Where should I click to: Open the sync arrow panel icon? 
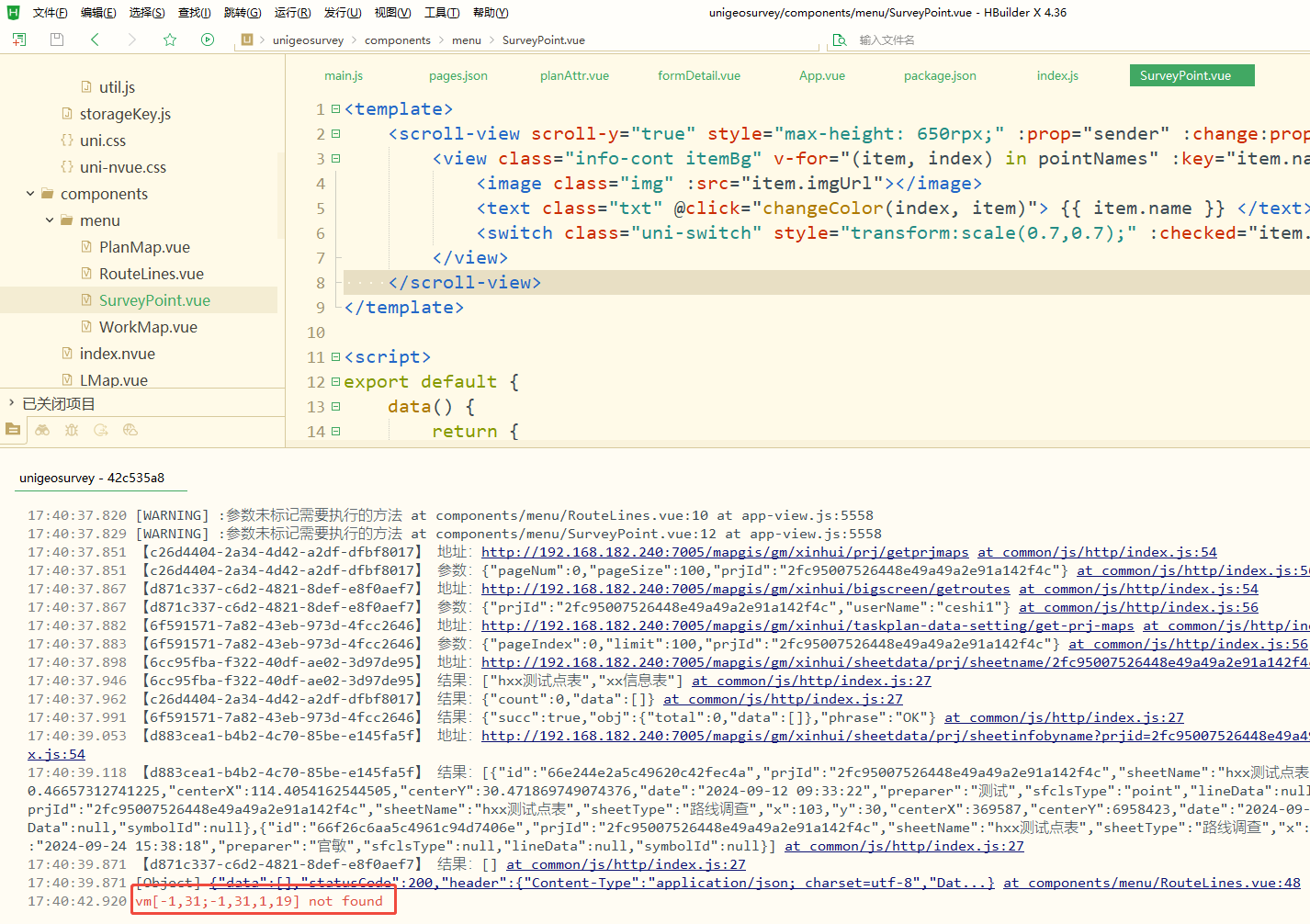point(101,429)
